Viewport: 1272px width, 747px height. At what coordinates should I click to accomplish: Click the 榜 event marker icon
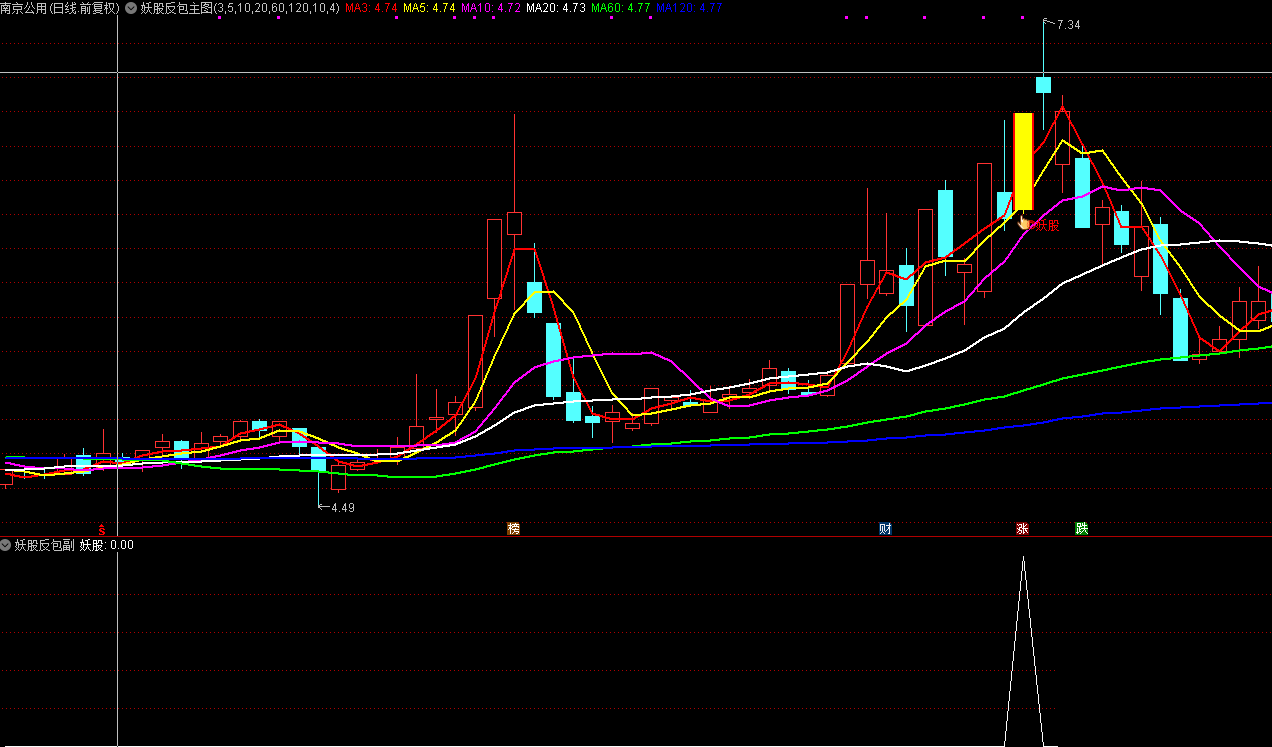coord(514,528)
